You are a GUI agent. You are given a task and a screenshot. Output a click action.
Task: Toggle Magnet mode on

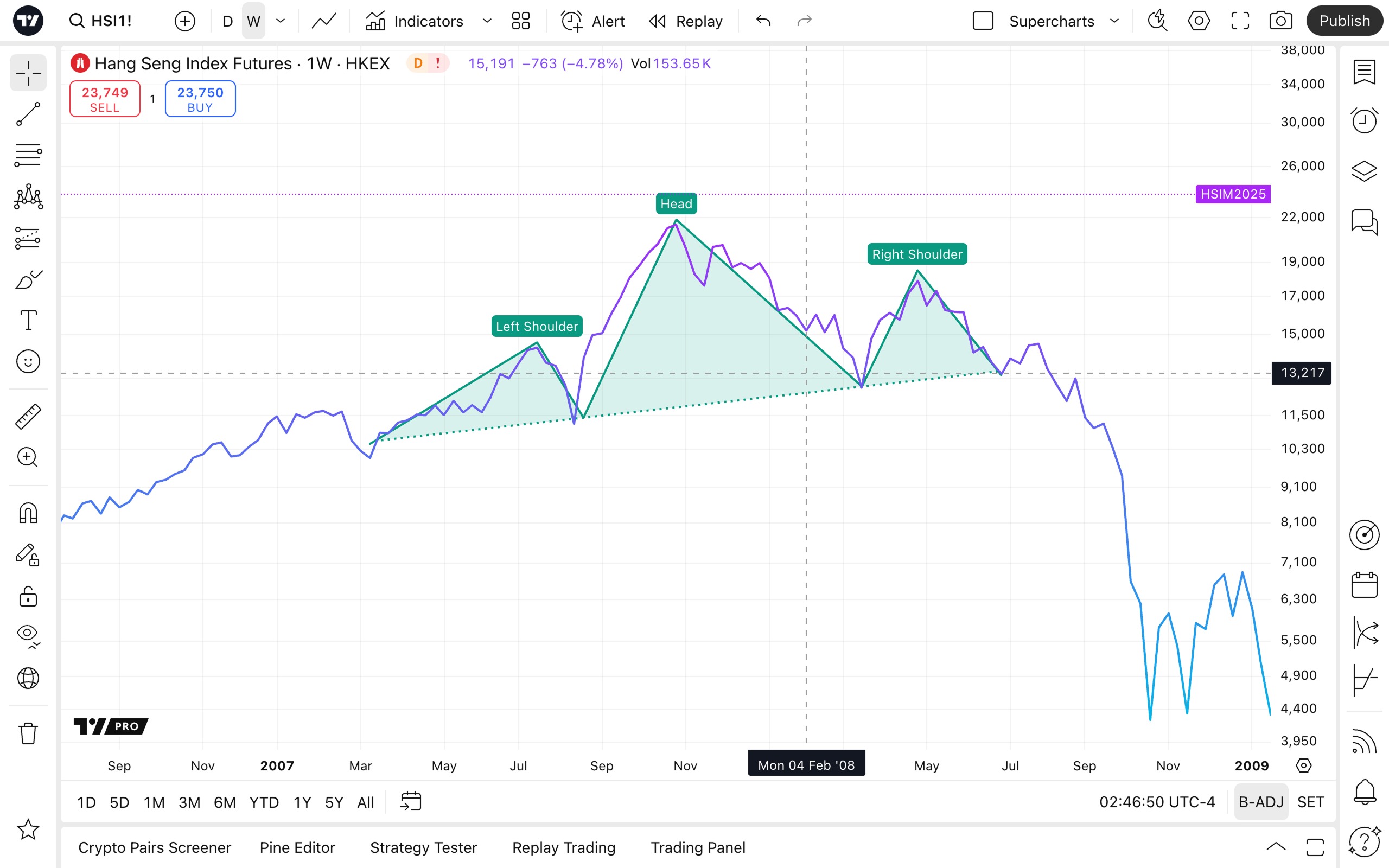(x=28, y=513)
